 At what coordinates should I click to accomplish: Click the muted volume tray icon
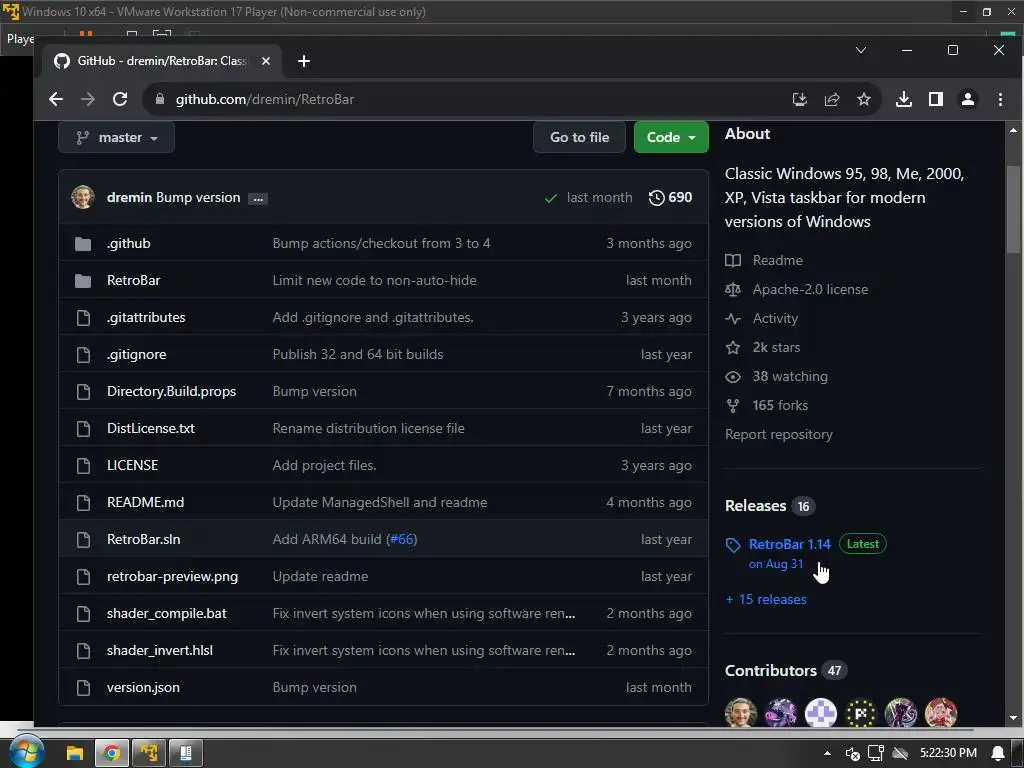pyautogui.click(x=852, y=754)
